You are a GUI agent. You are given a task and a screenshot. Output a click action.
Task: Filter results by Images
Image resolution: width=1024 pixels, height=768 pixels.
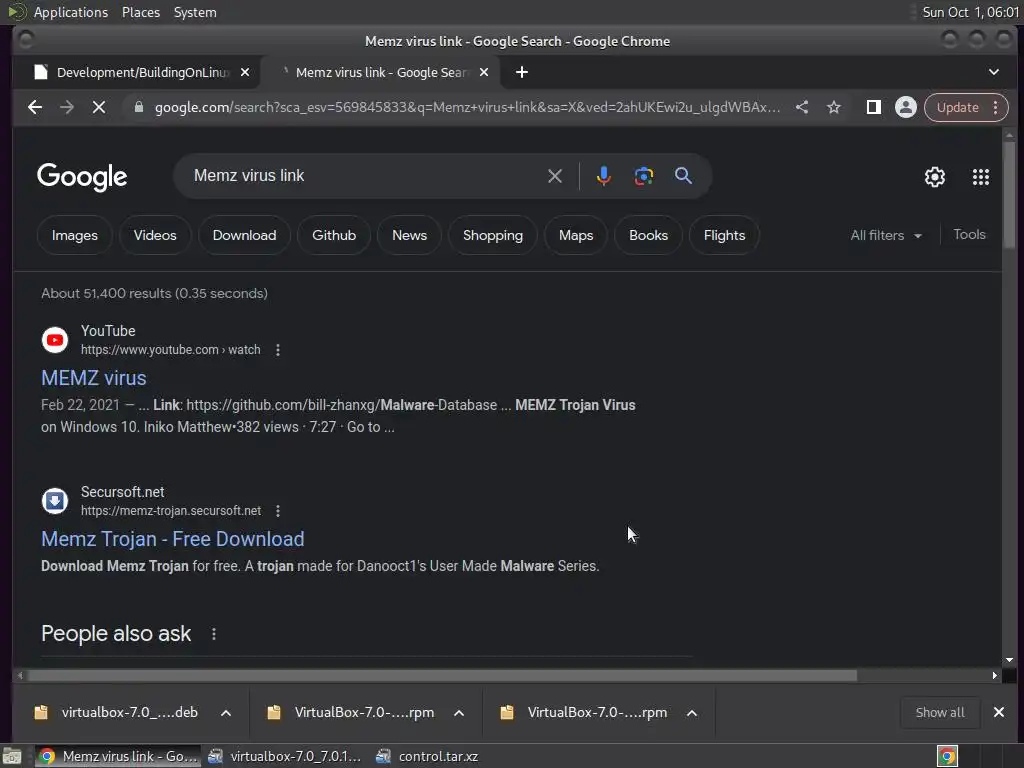coord(74,235)
